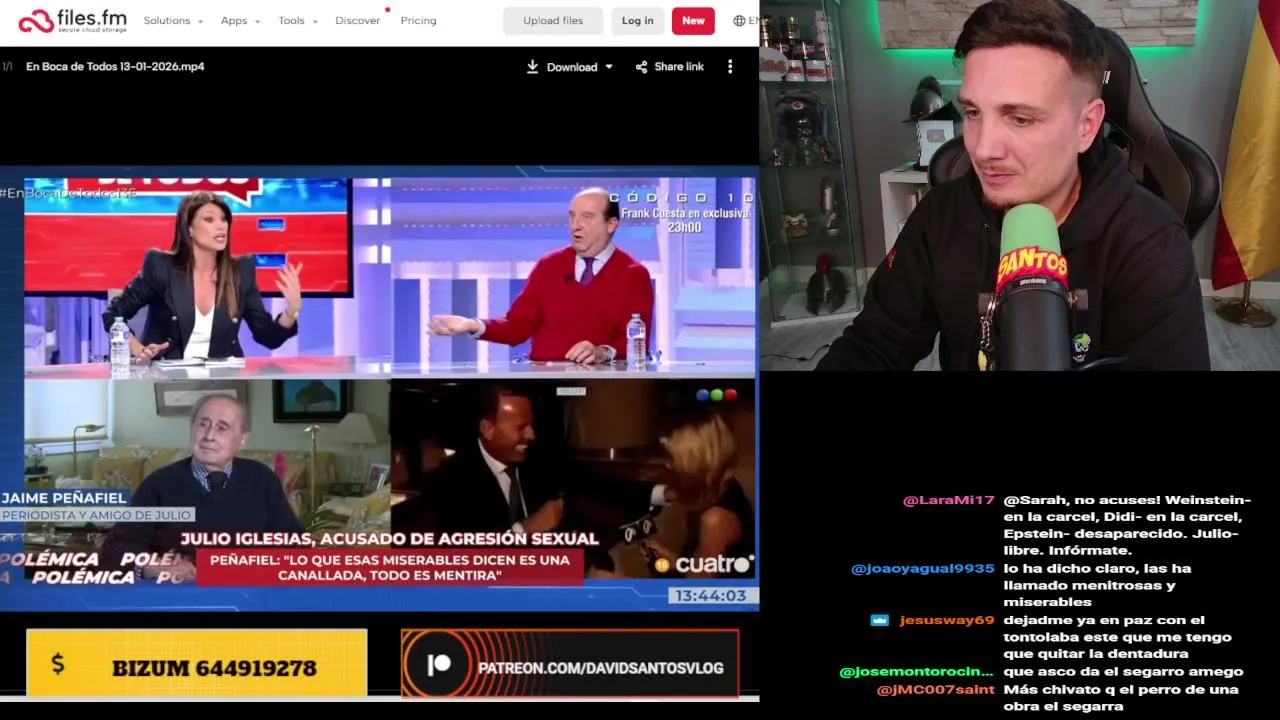Click the 1/1 file counter

click(7, 67)
